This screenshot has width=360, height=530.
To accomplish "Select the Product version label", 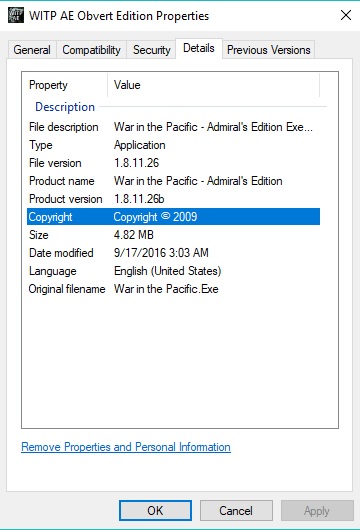I will tap(66, 199).
